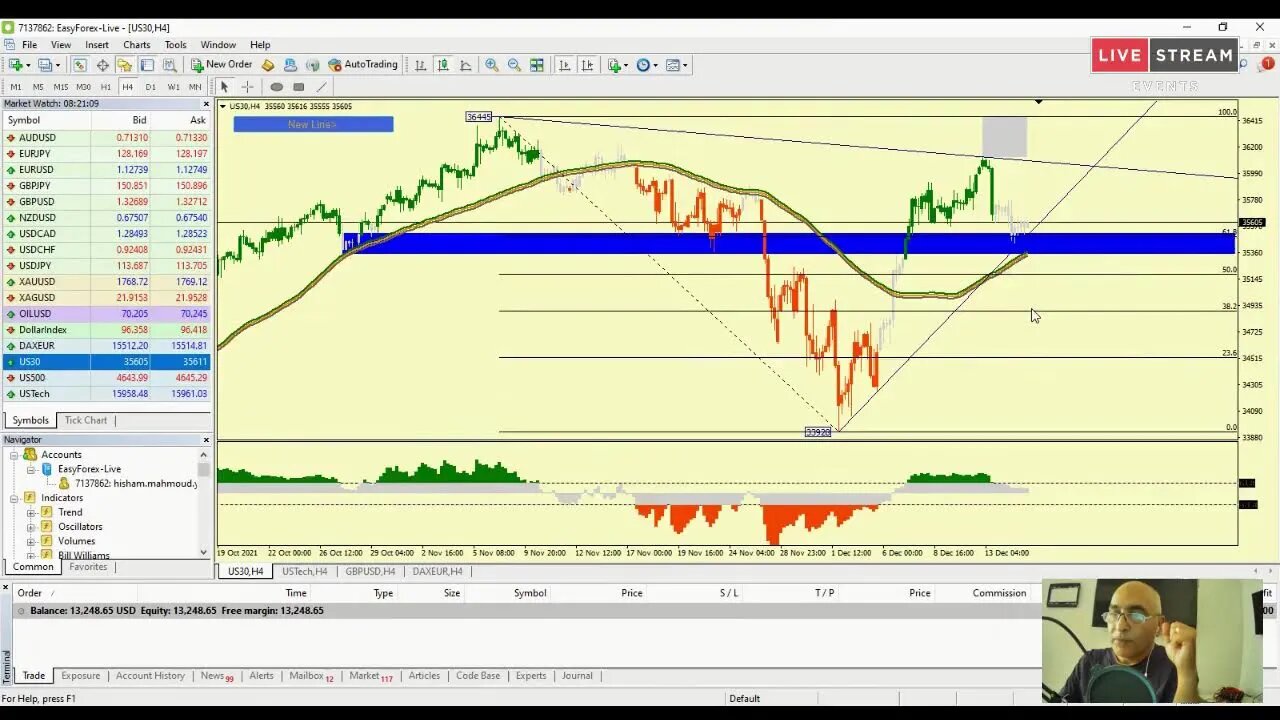Expand the Trend indicators folder

[x=31, y=512]
